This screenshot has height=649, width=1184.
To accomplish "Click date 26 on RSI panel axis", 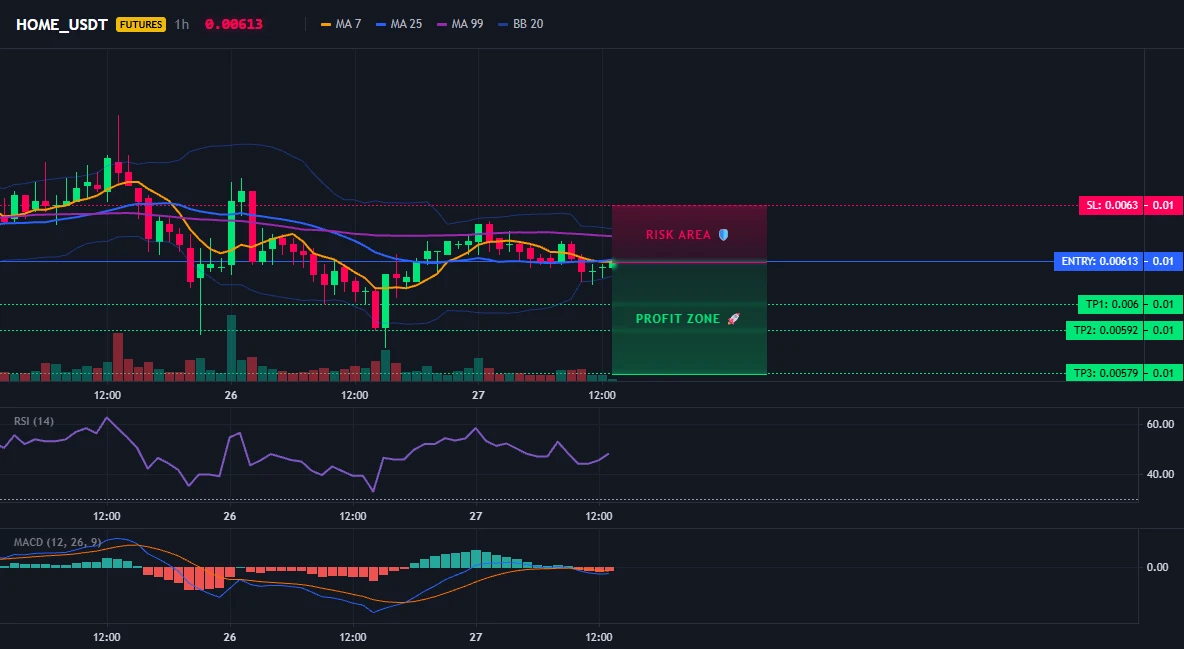I will click(230, 517).
